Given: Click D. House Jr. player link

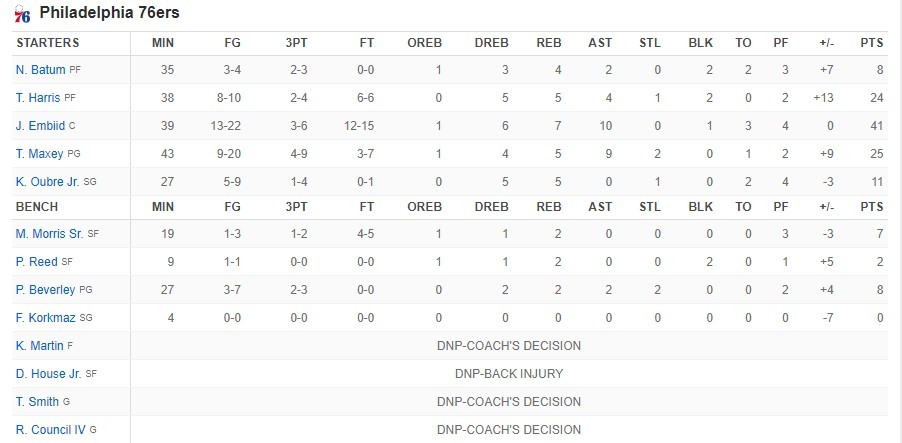Looking at the screenshot, I should [x=48, y=374].
